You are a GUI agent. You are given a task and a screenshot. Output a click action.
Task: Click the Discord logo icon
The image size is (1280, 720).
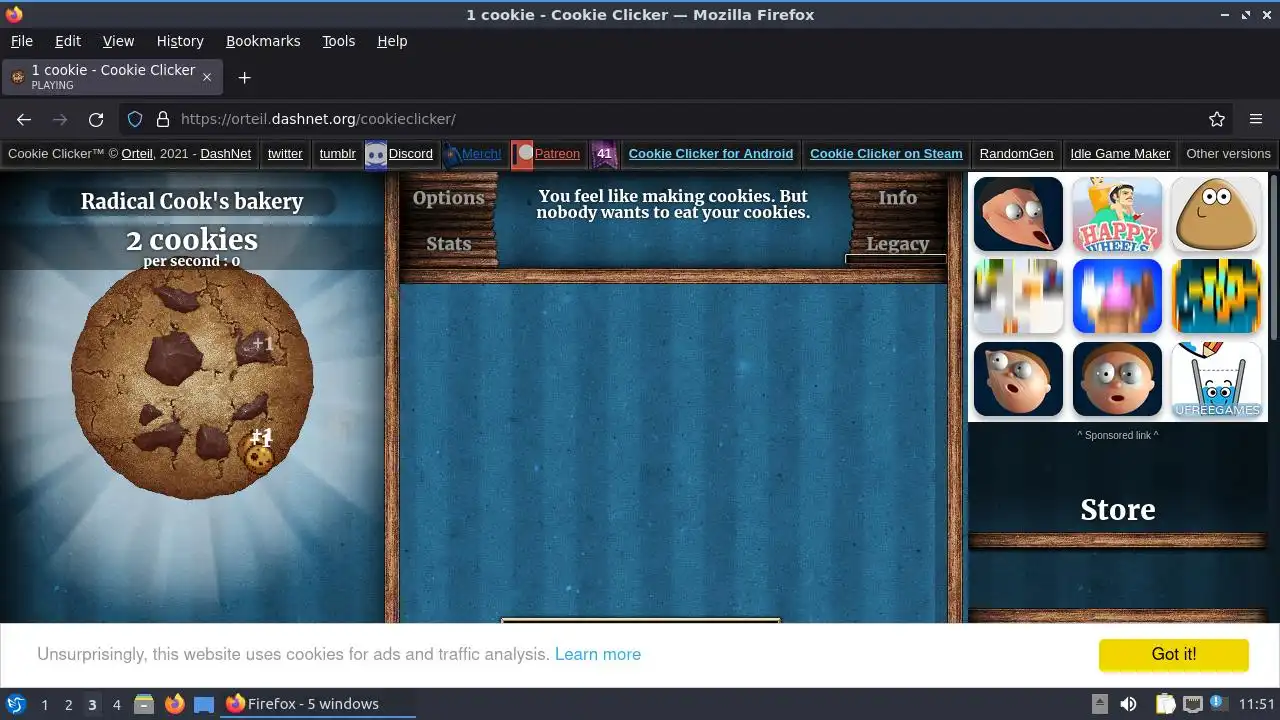pos(376,155)
